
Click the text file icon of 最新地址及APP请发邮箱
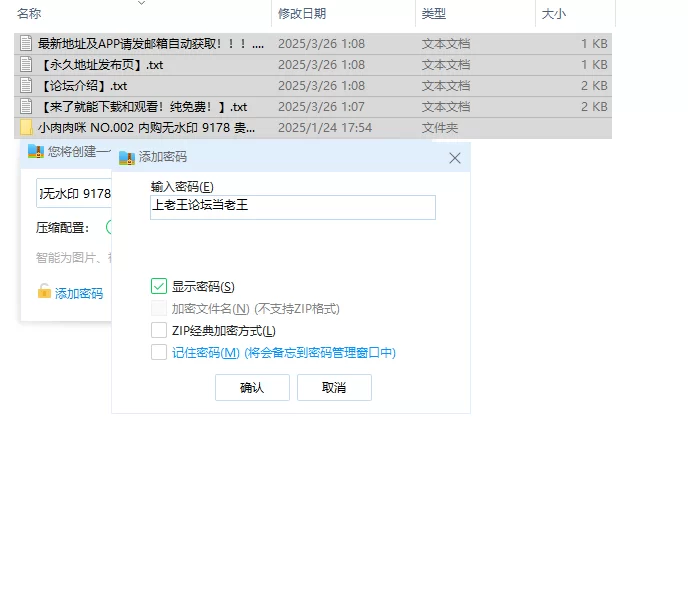pyautogui.click(x=26, y=43)
